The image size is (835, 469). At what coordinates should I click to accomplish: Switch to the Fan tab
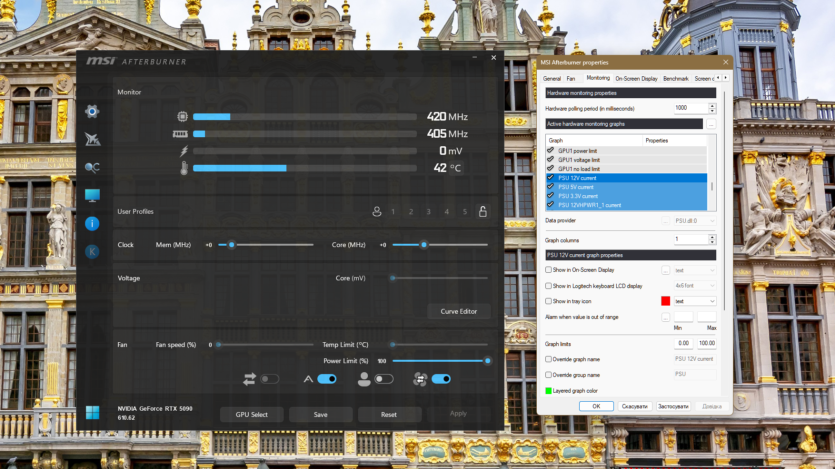(571, 79)
